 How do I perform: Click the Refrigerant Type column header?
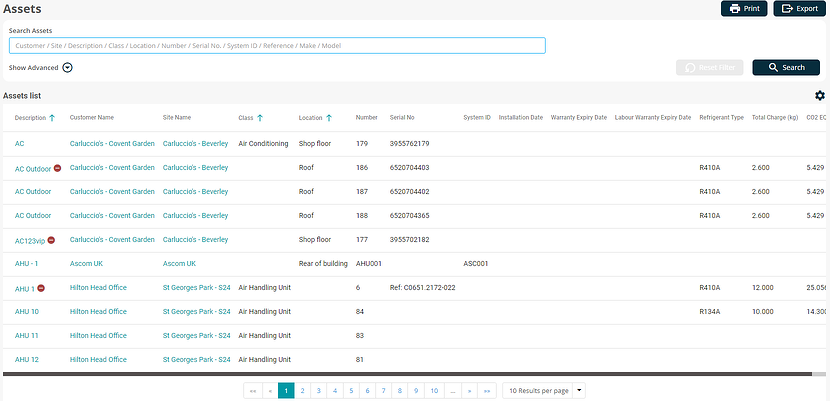coord(721,117)
